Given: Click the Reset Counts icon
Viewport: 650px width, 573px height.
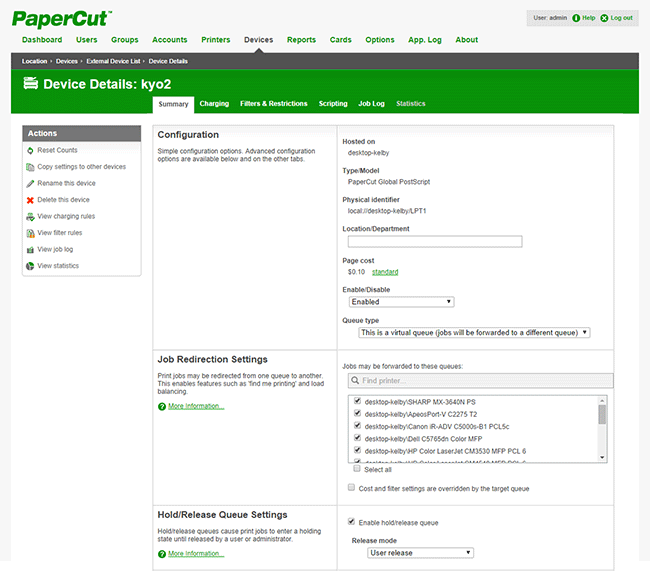Looking at the screenshot, I should (30, 150).
